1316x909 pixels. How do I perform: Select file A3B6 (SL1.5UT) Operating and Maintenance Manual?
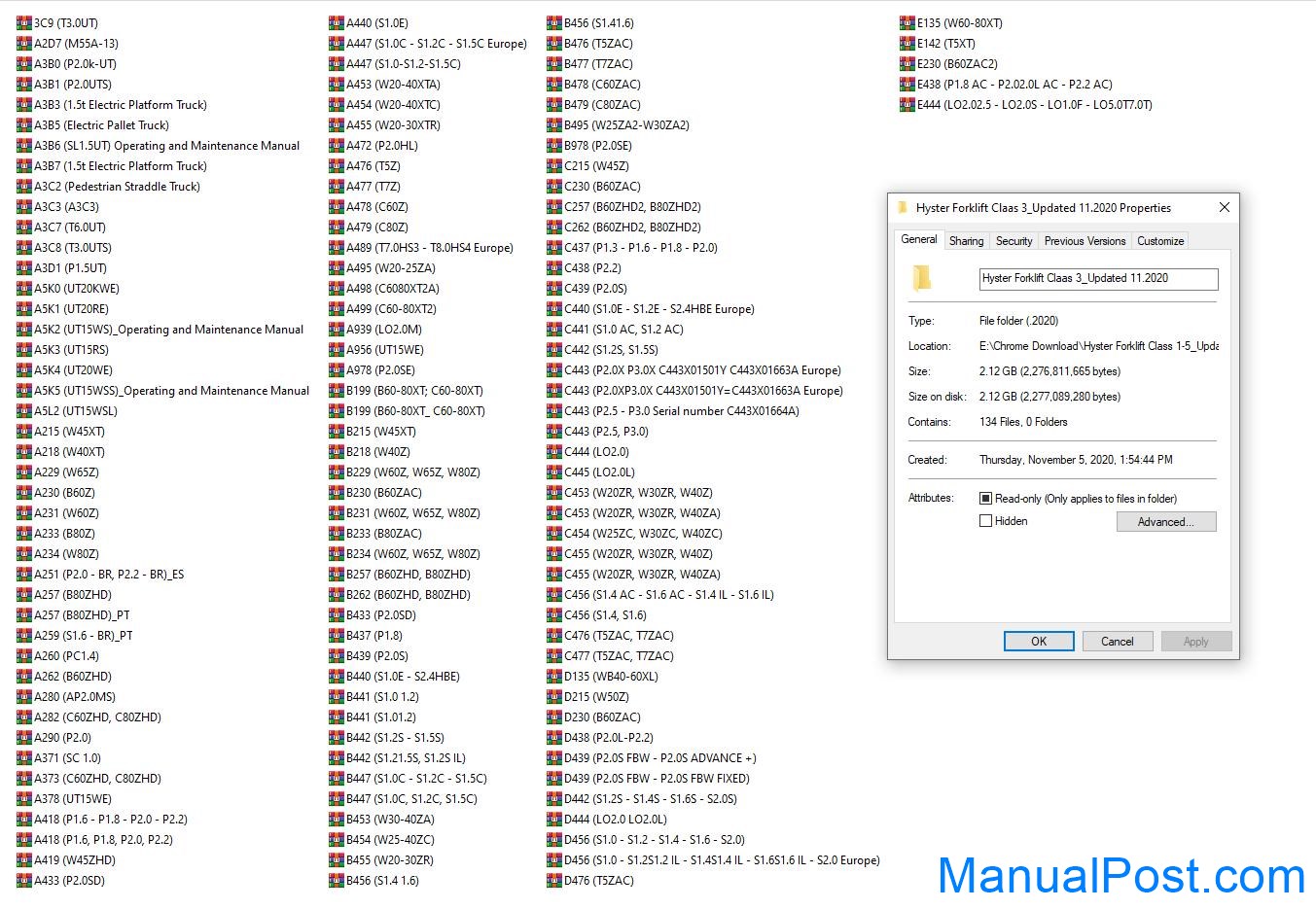(x=159, y=145)
